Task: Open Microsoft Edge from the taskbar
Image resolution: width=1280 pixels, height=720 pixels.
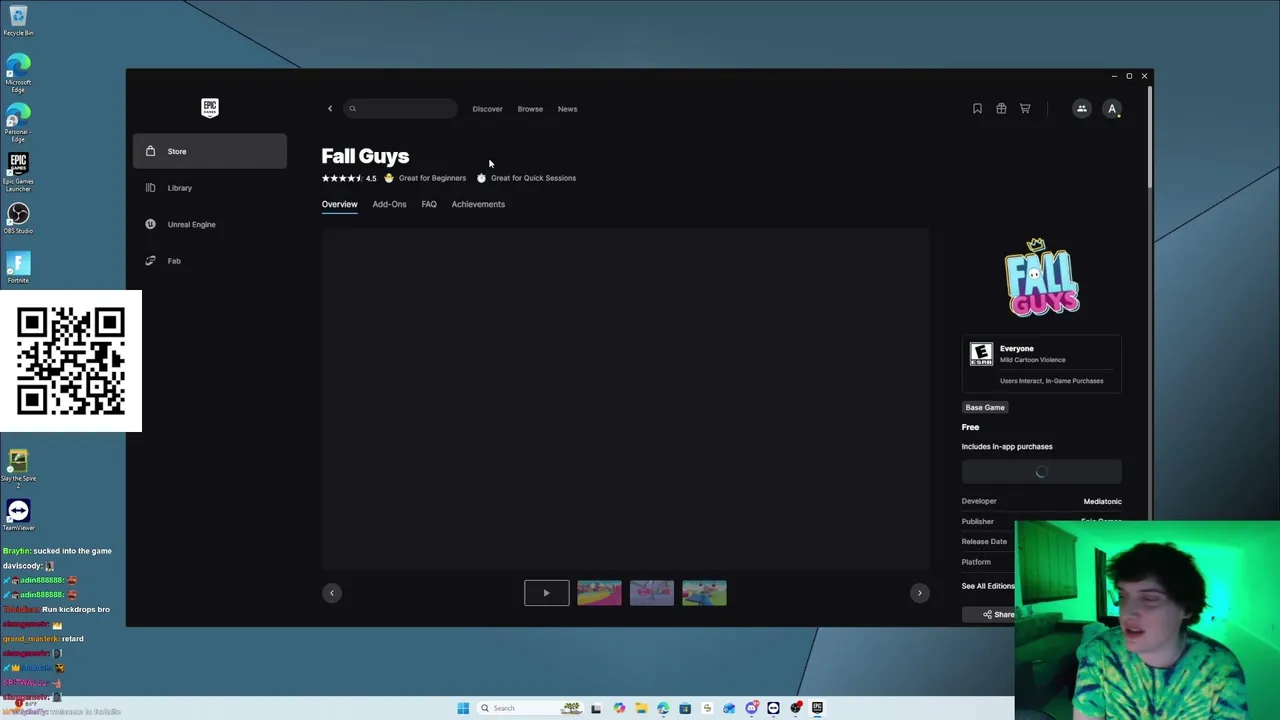Action: pos(663,708)
